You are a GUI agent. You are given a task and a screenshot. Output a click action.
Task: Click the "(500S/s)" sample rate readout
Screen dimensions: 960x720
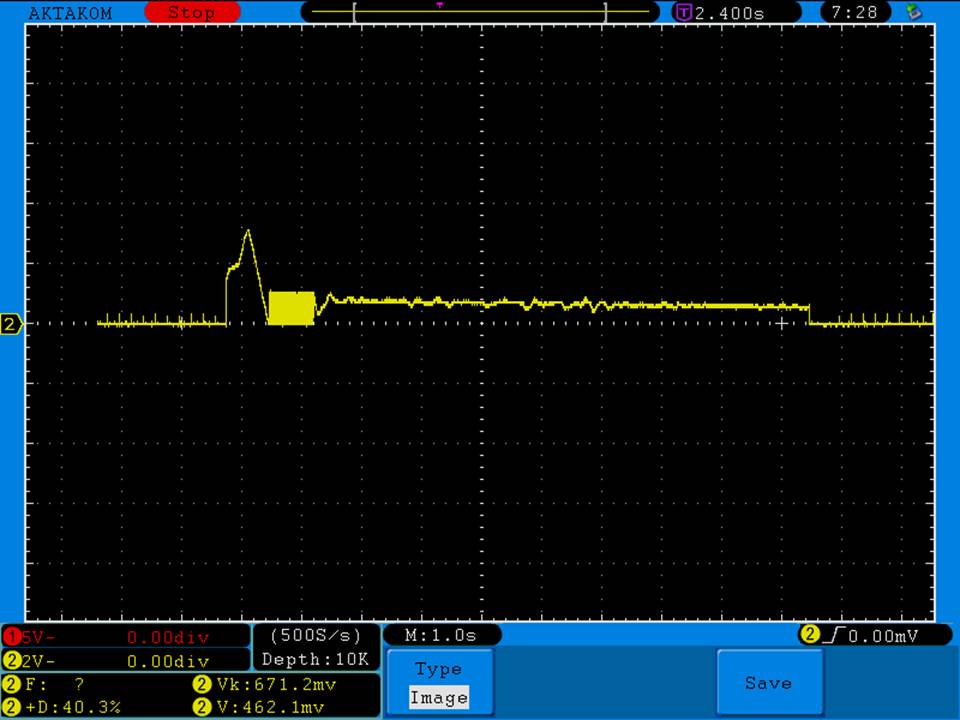(316, 636)
